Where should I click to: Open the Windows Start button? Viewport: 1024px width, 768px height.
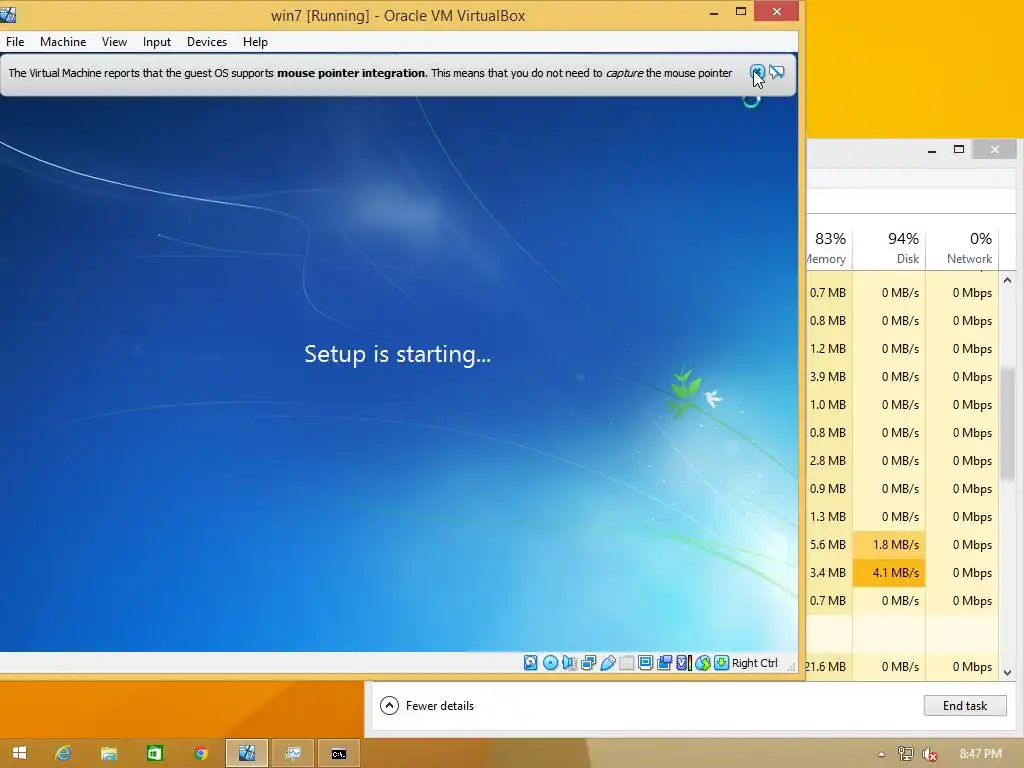(19, 753)
